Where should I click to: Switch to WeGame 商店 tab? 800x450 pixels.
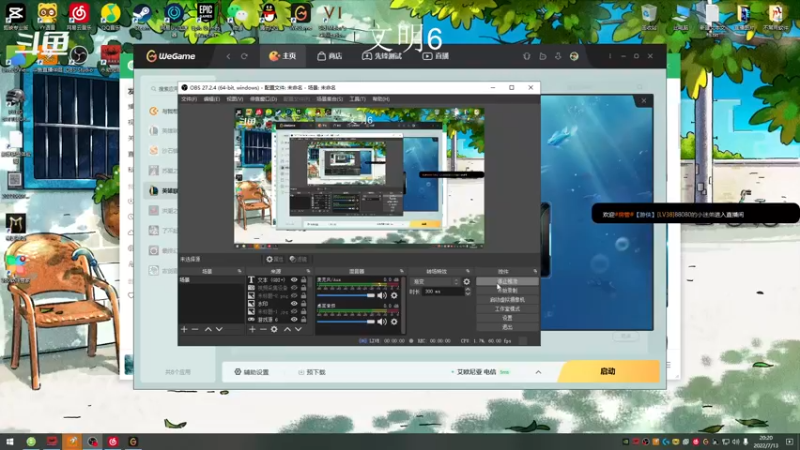330,56
